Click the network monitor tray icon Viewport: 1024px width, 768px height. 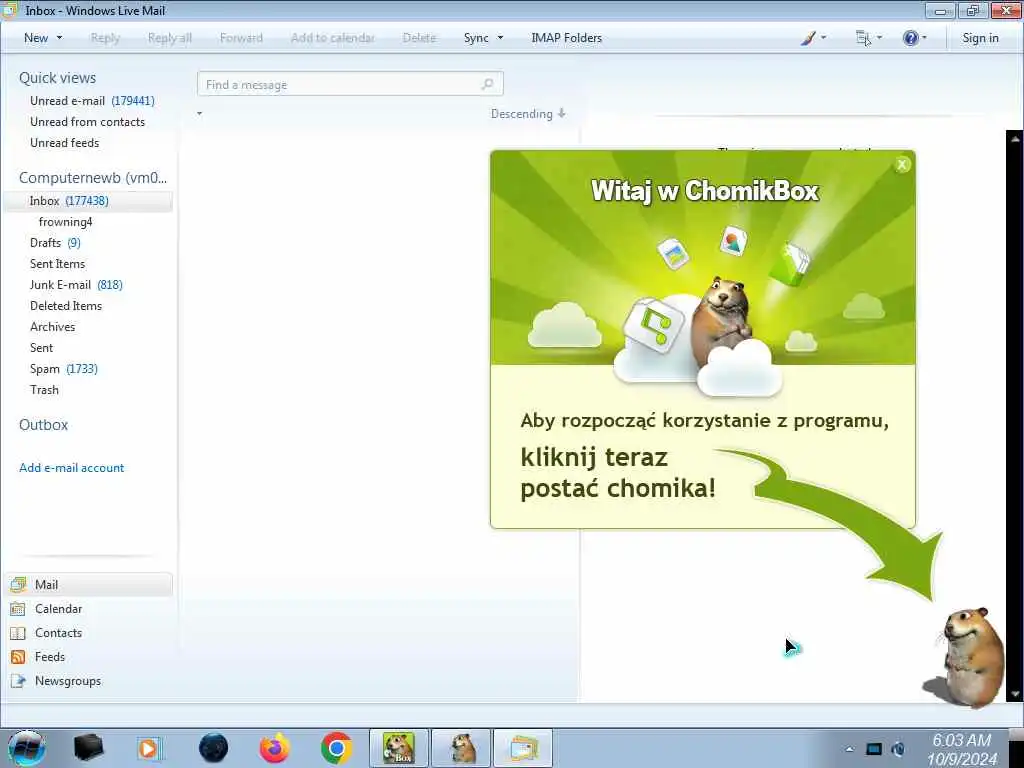click(874, 749)
